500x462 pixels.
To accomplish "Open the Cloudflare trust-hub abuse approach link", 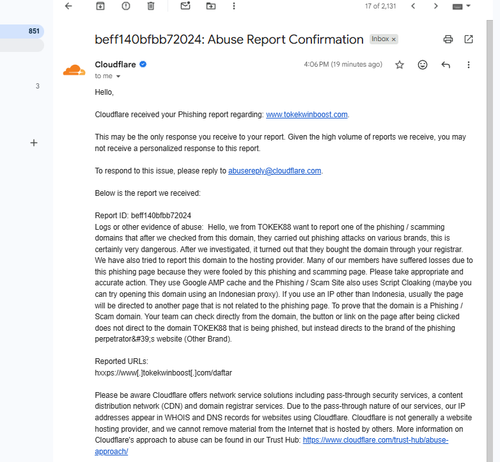I will coord(375,440).
